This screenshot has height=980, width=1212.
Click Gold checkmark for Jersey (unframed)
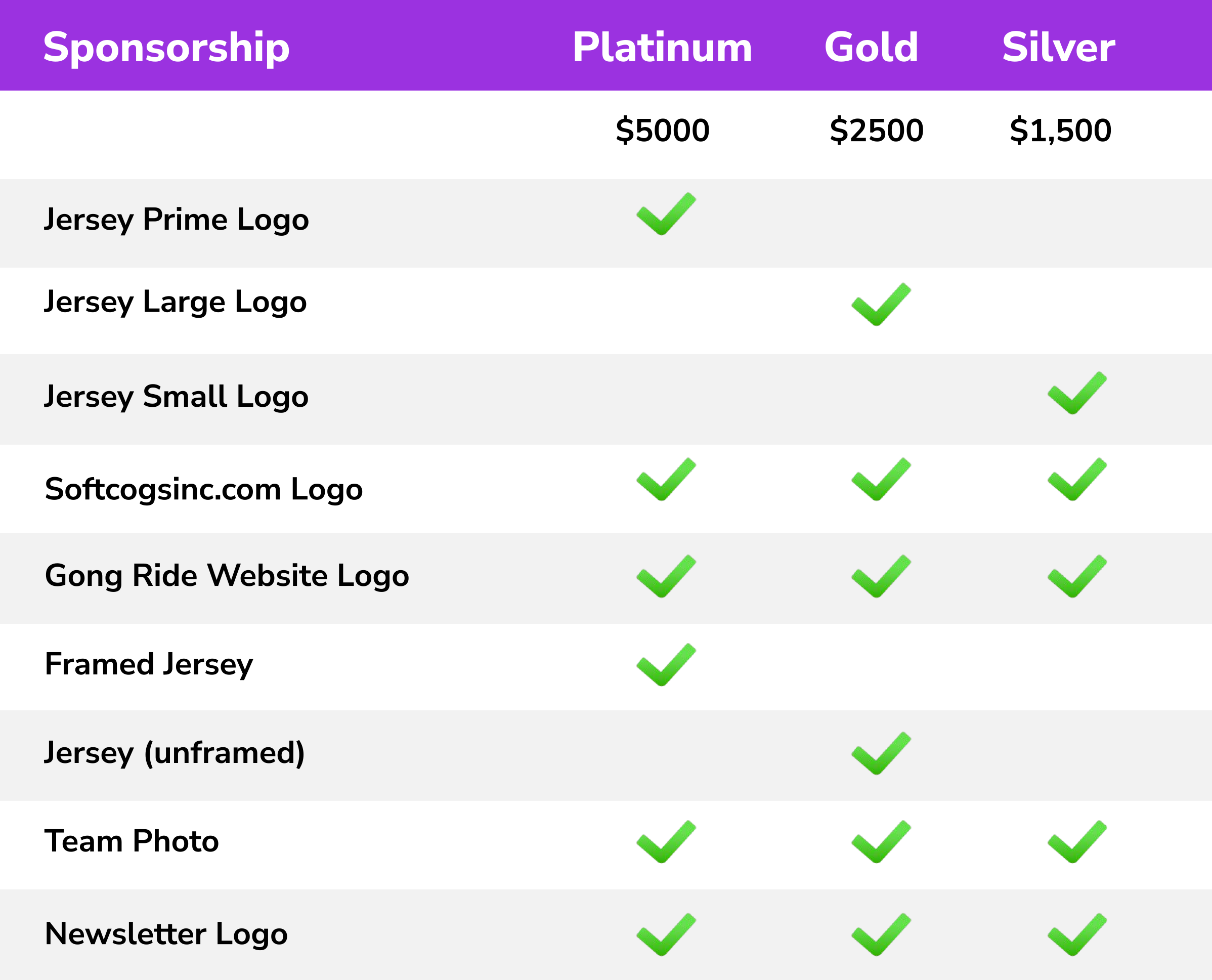[881, 754]
